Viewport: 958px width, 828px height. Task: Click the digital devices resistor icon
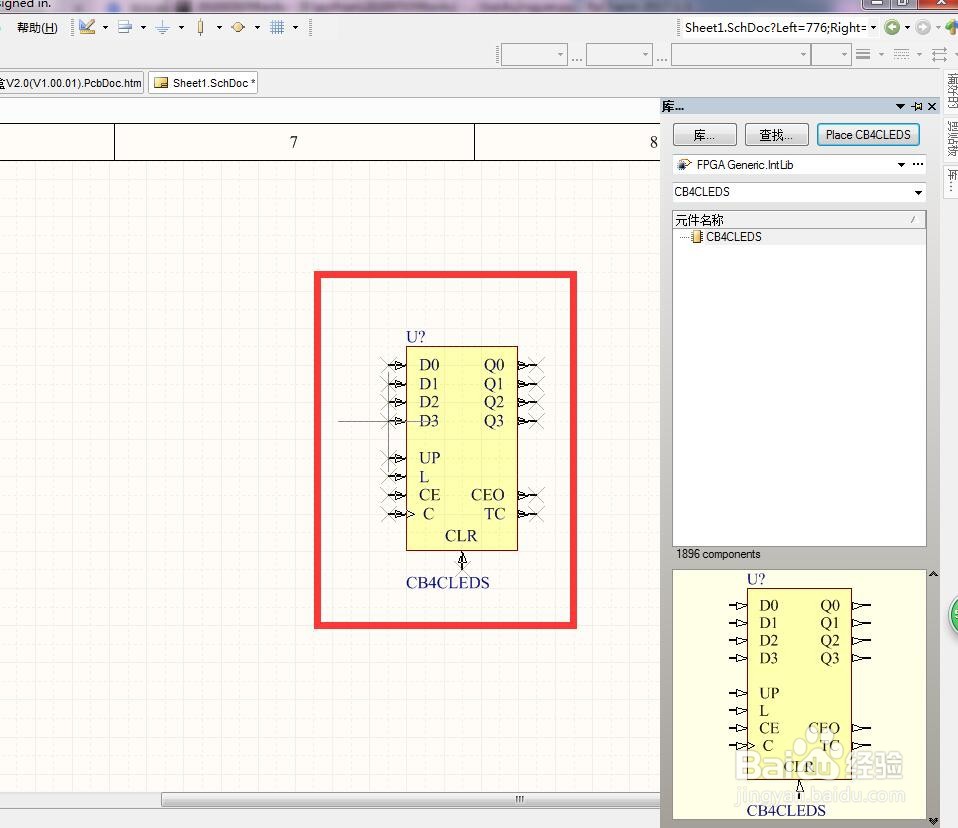[200, 27]
